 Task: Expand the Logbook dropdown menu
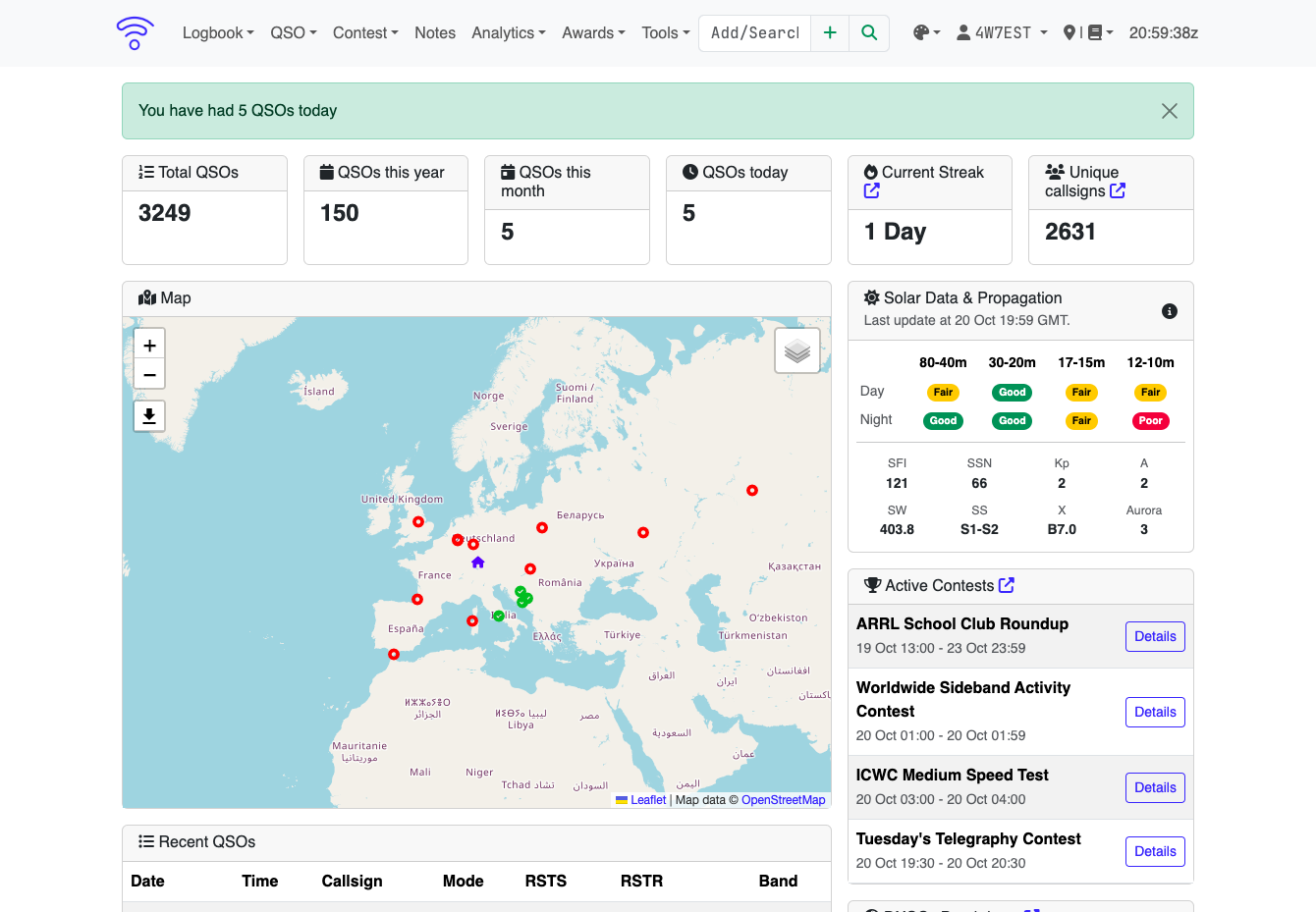click(x=218, y=33)
